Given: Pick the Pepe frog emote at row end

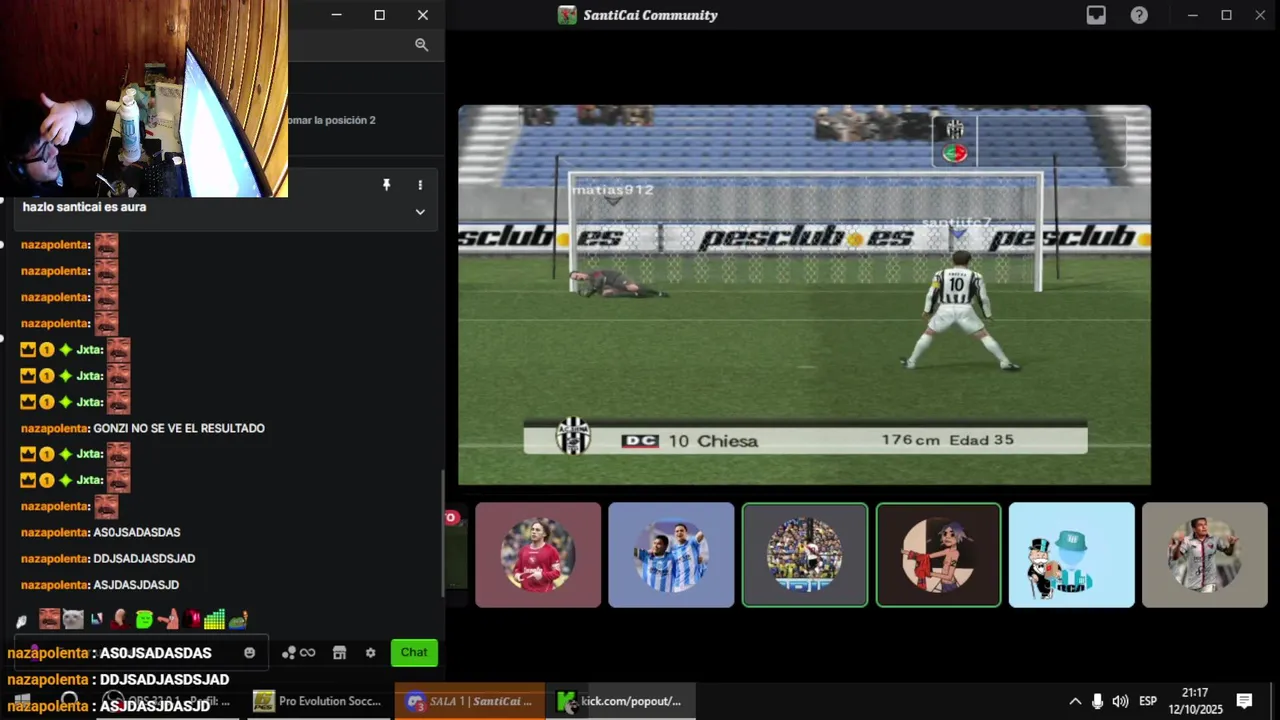Looking at the screenshot, I should point(238,620).
